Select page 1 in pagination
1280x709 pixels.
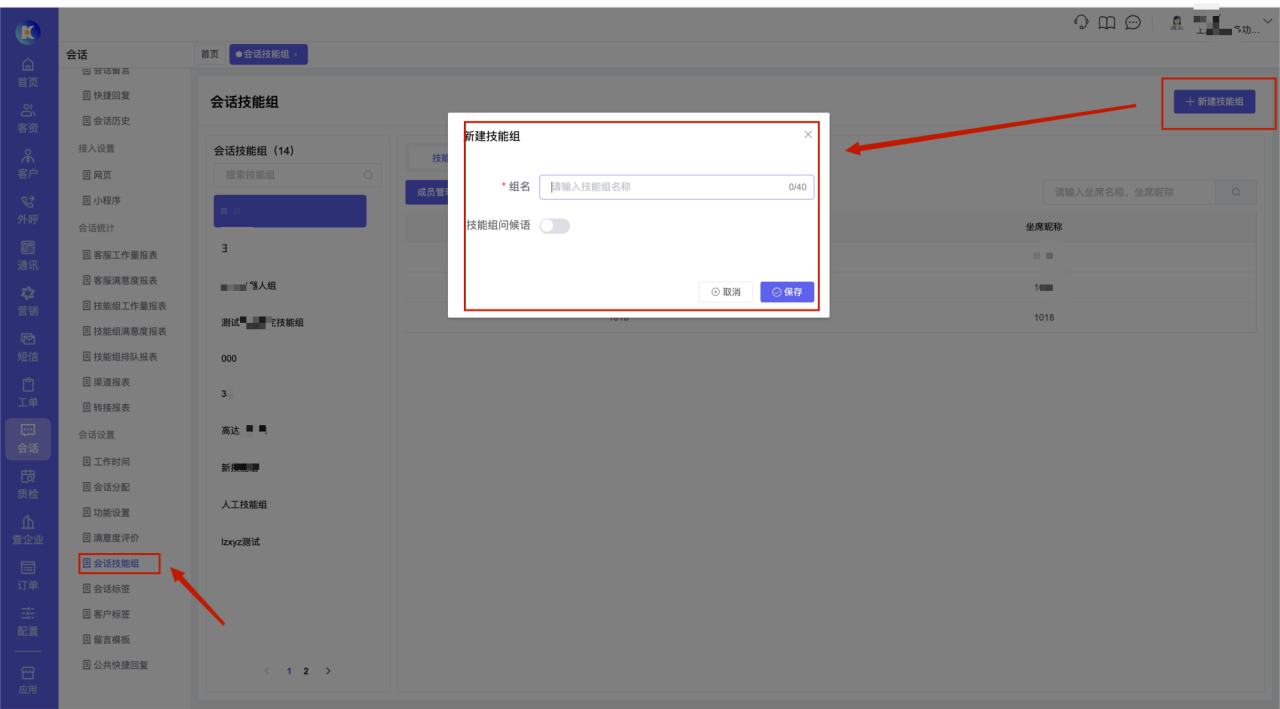289,671
